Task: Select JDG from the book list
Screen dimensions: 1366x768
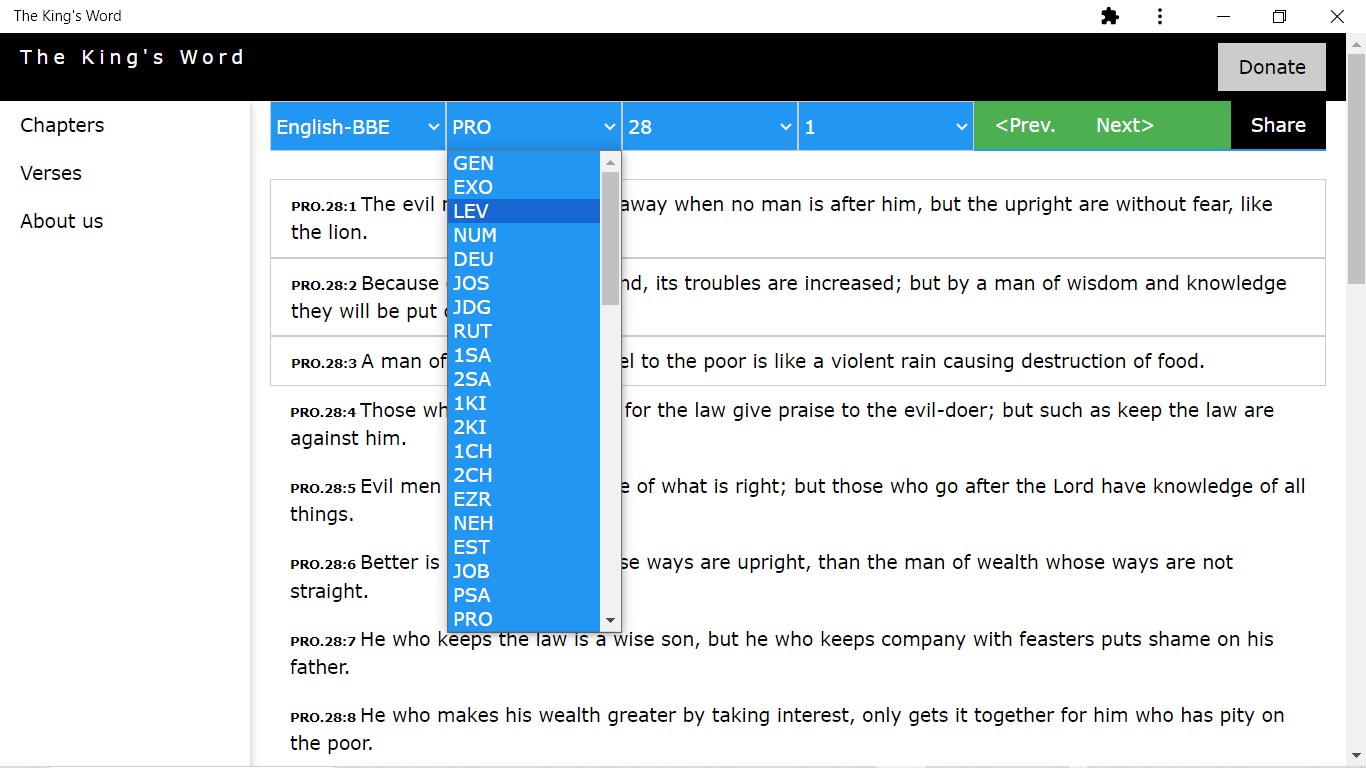Action: pyautogui.click(x=524, y=307)
